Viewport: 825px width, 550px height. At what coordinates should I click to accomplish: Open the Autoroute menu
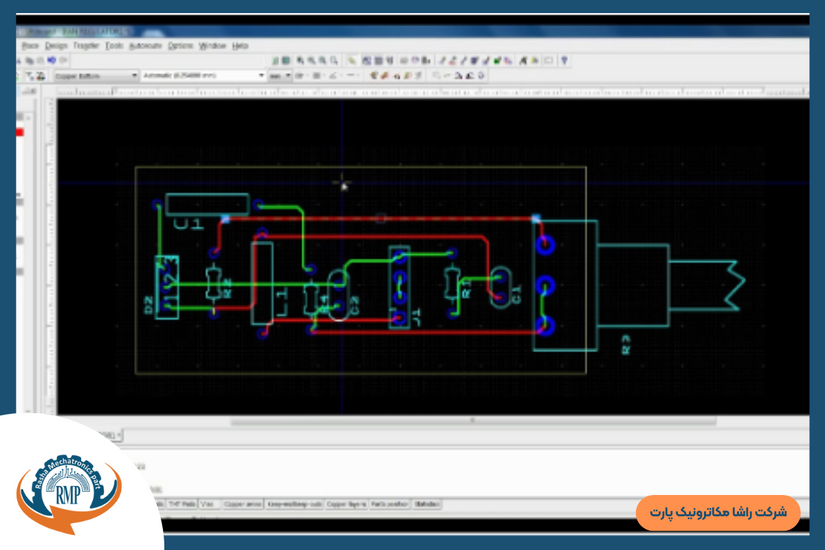click(145, 46)
